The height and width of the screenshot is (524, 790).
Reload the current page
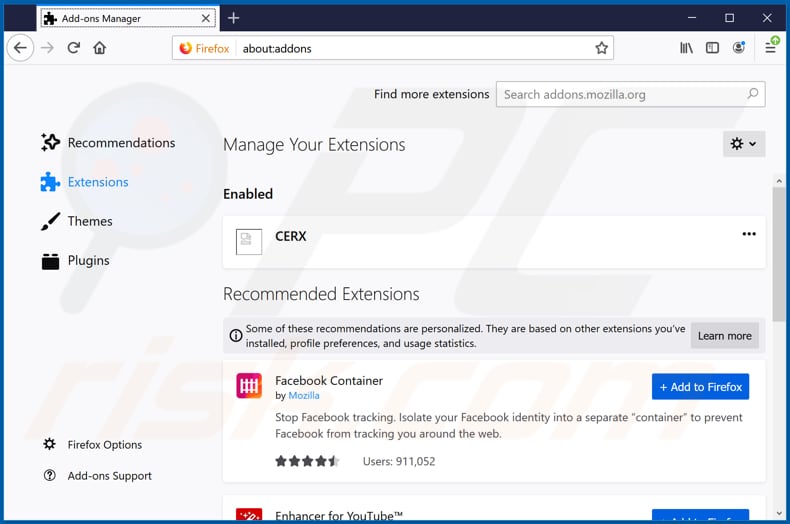[x=74, y=48]
